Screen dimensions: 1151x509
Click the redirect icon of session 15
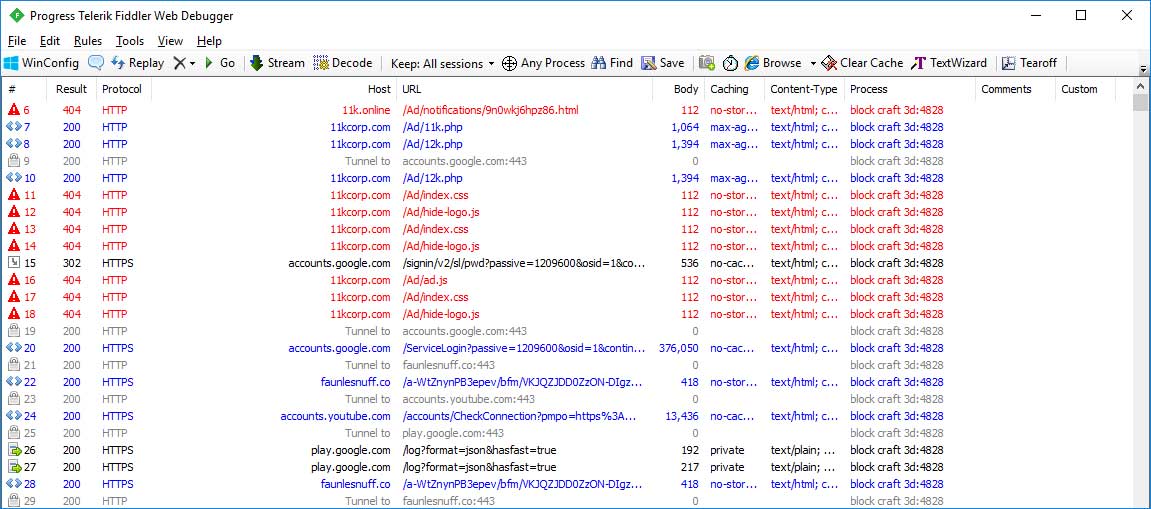14,263
